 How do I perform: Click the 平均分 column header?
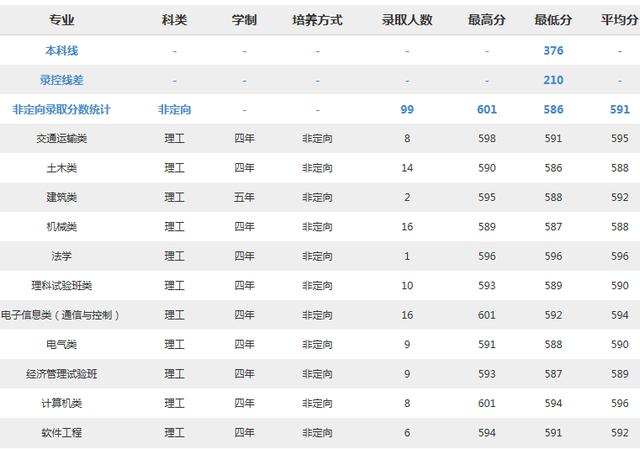coord(620,20)
